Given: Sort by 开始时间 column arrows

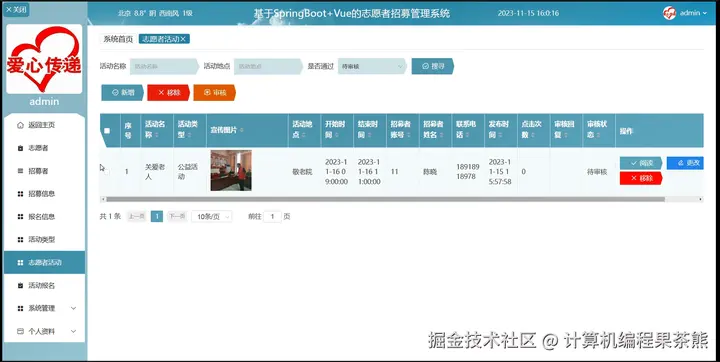Looking at the screenshot, I should point(337,136).
